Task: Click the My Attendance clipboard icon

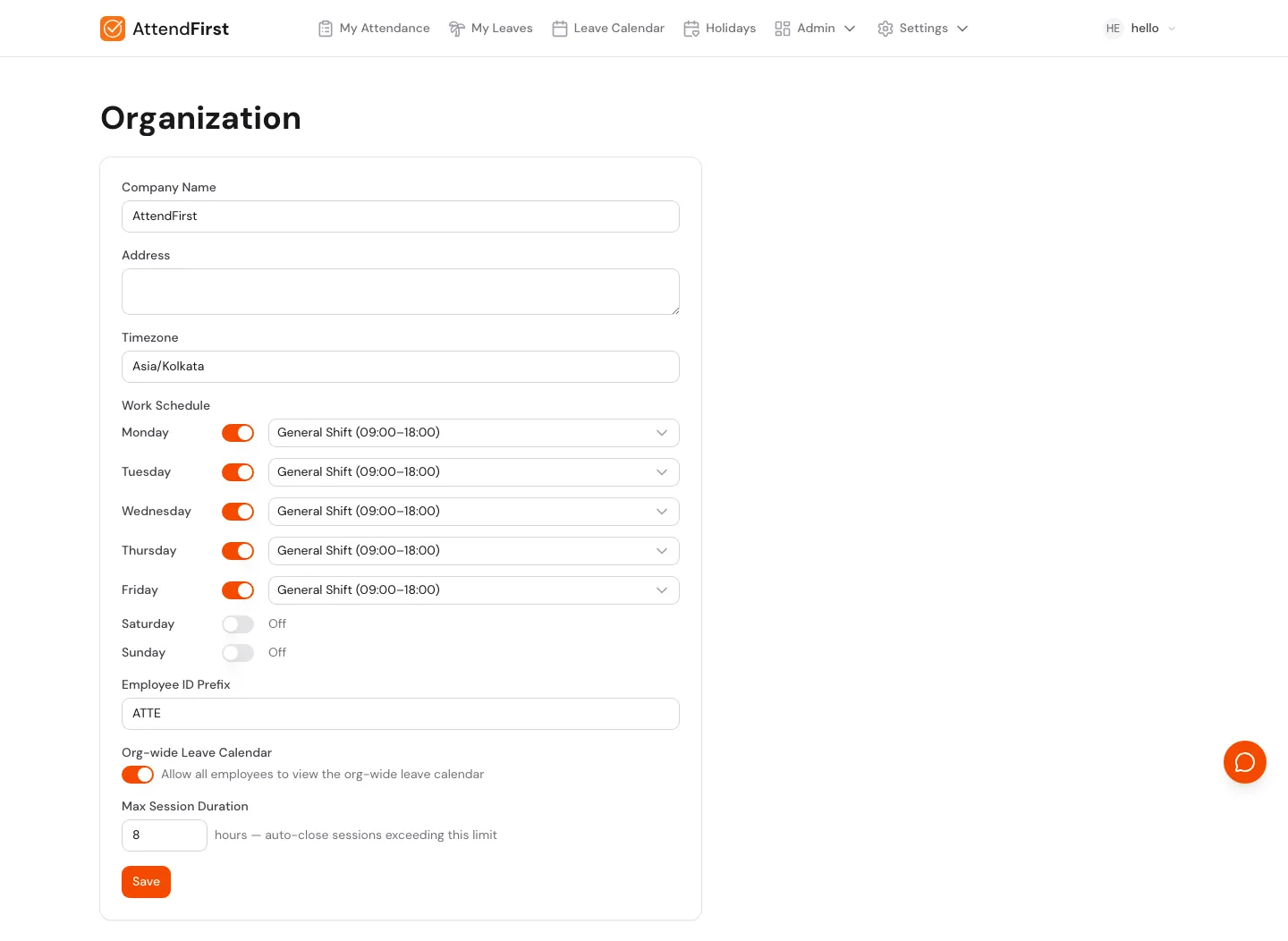Action: [x=326, y=28]
